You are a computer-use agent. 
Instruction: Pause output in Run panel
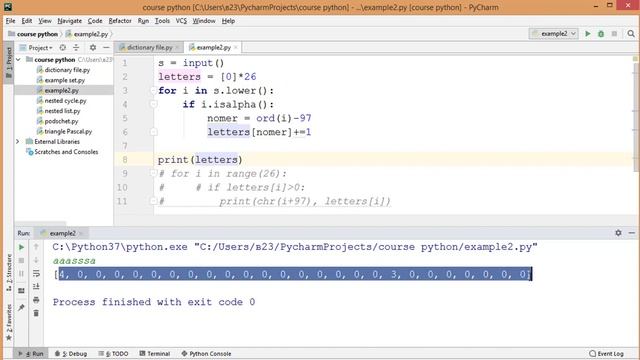click(x=22, y=273)
